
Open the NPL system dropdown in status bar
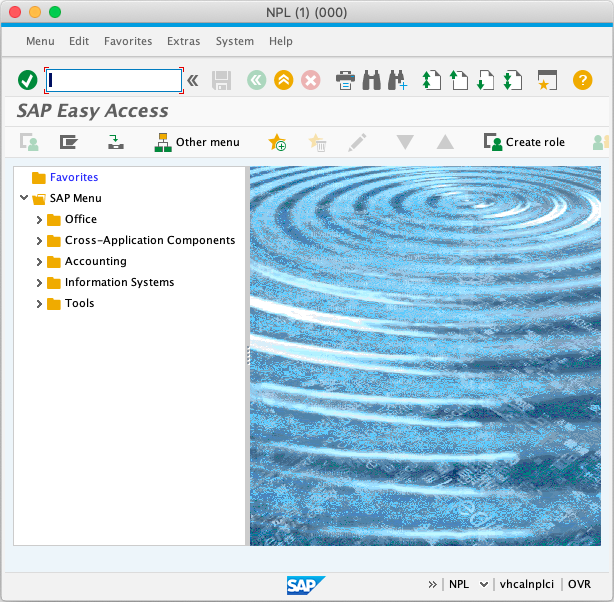point(484,584)
